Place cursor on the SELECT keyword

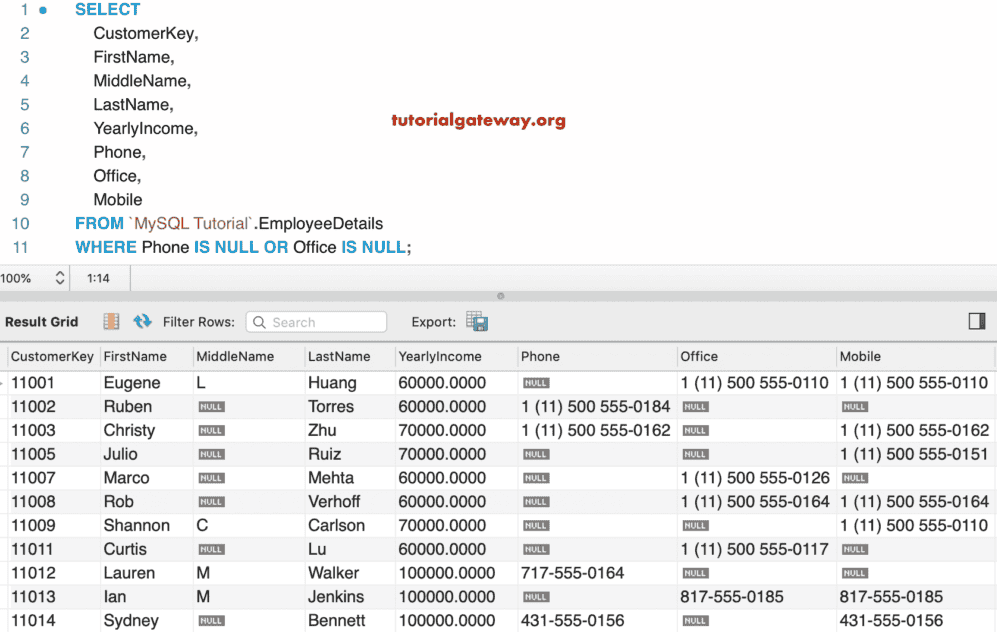(107, 10)
